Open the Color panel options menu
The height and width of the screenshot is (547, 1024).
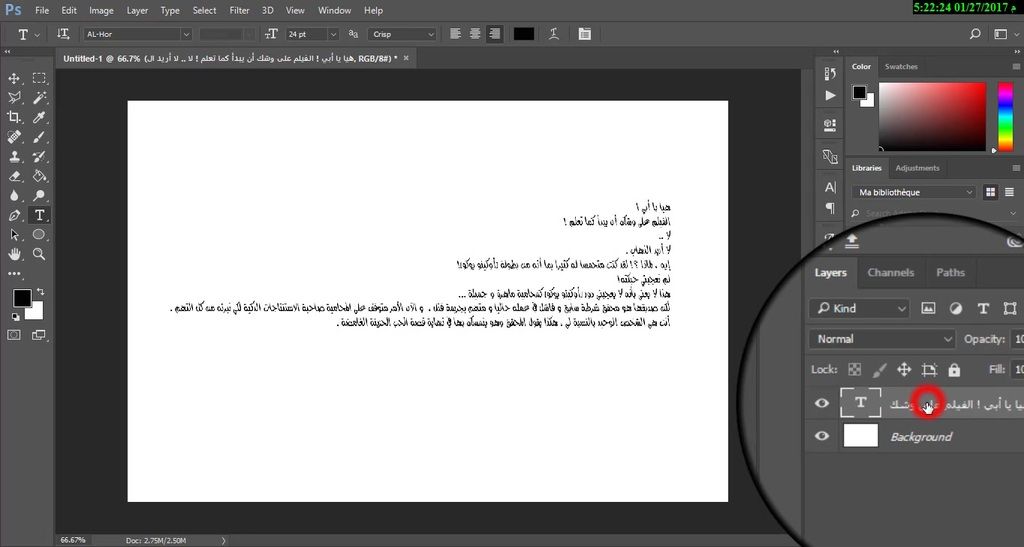pyautogui.click(x=1016, y=67)
